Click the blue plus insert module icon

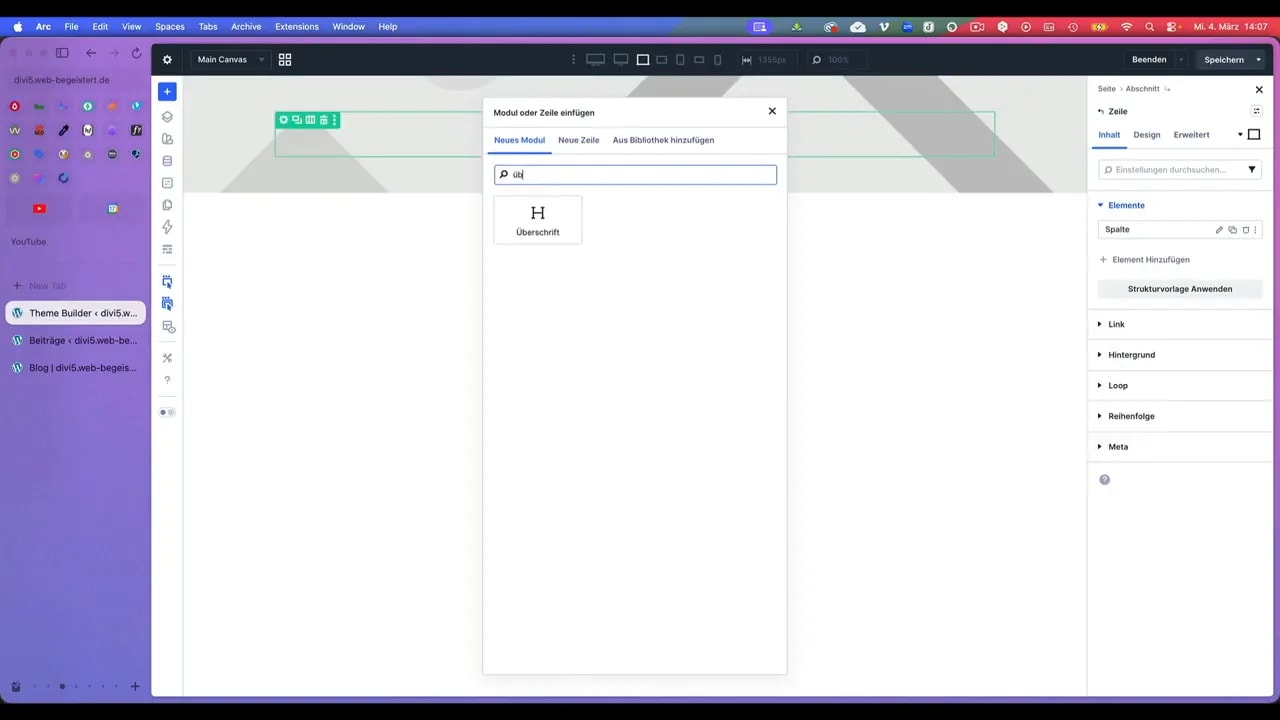[167, 92]
